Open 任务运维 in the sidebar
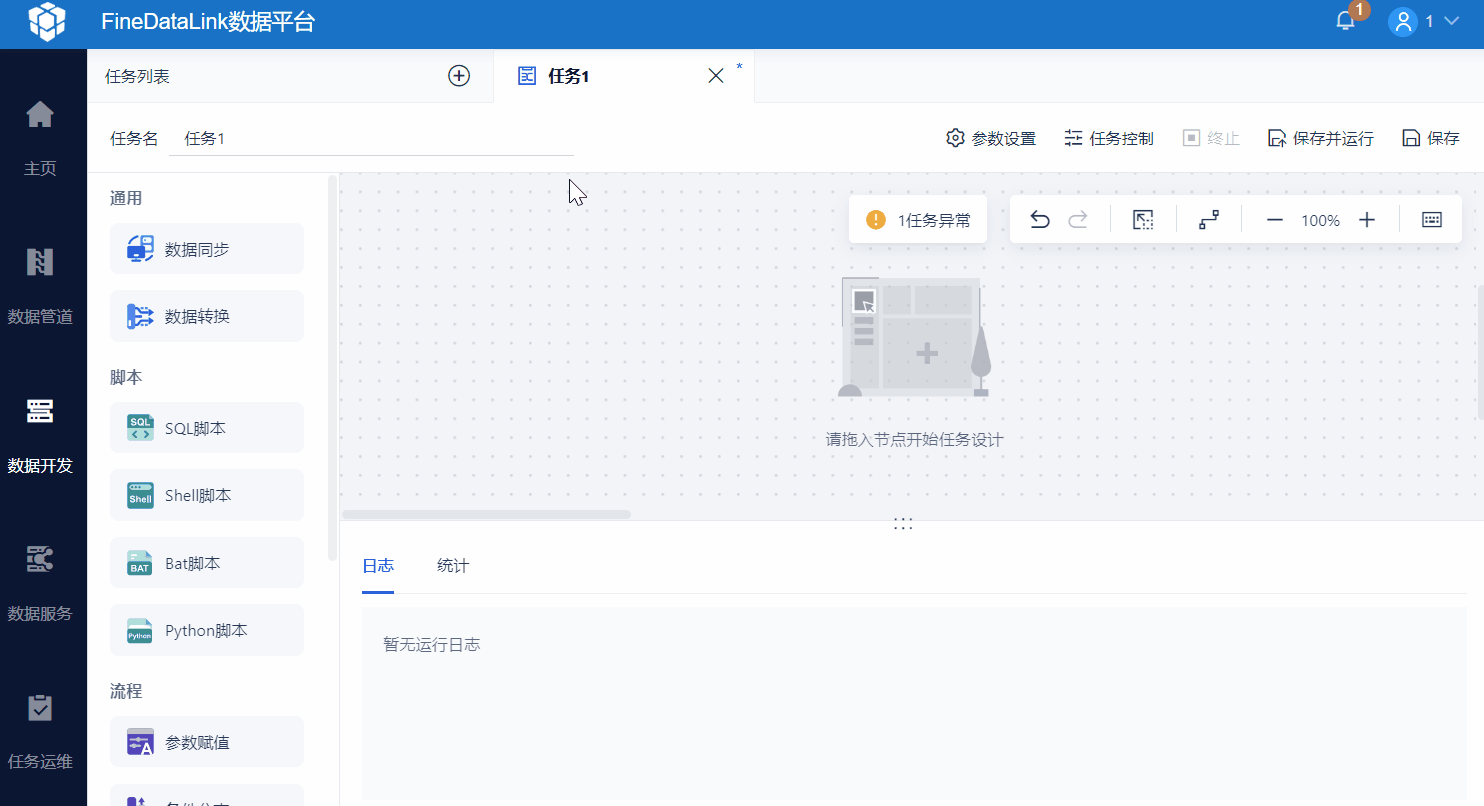 tap(40, 731)
